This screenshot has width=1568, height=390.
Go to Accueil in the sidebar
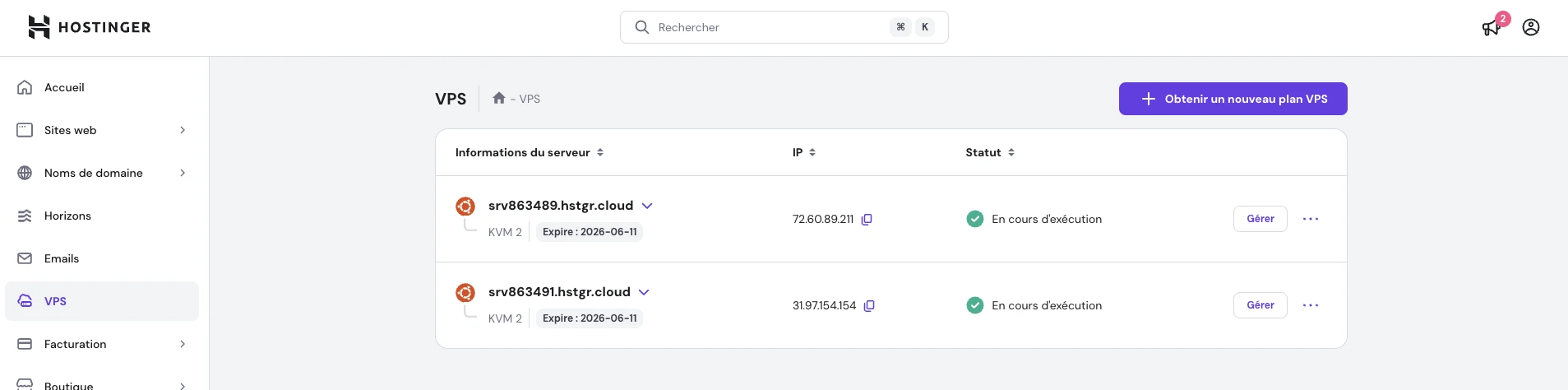point(64,87)
